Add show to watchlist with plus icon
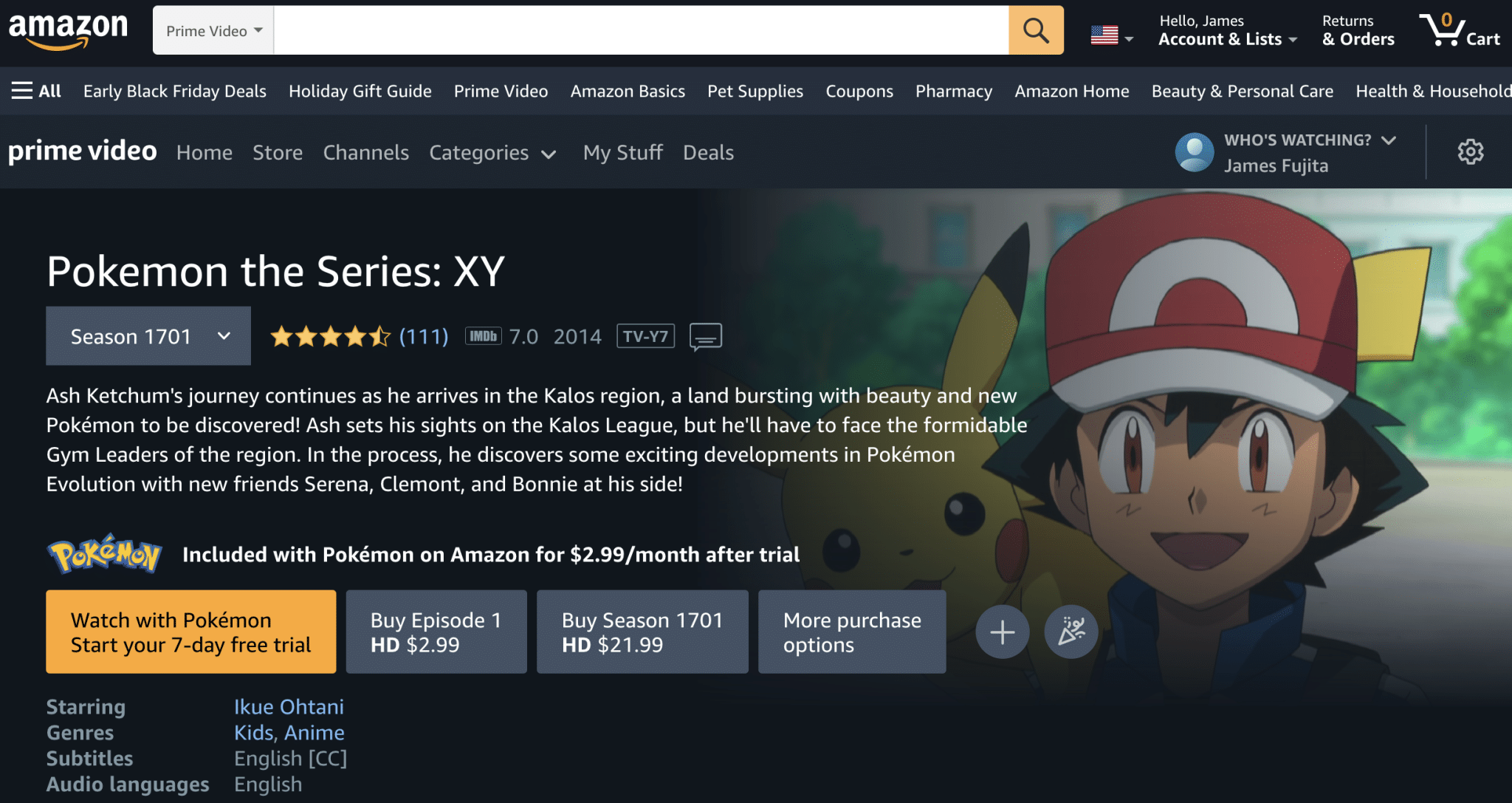Screen dimensions: 1512x803 tap(1002, 632)
